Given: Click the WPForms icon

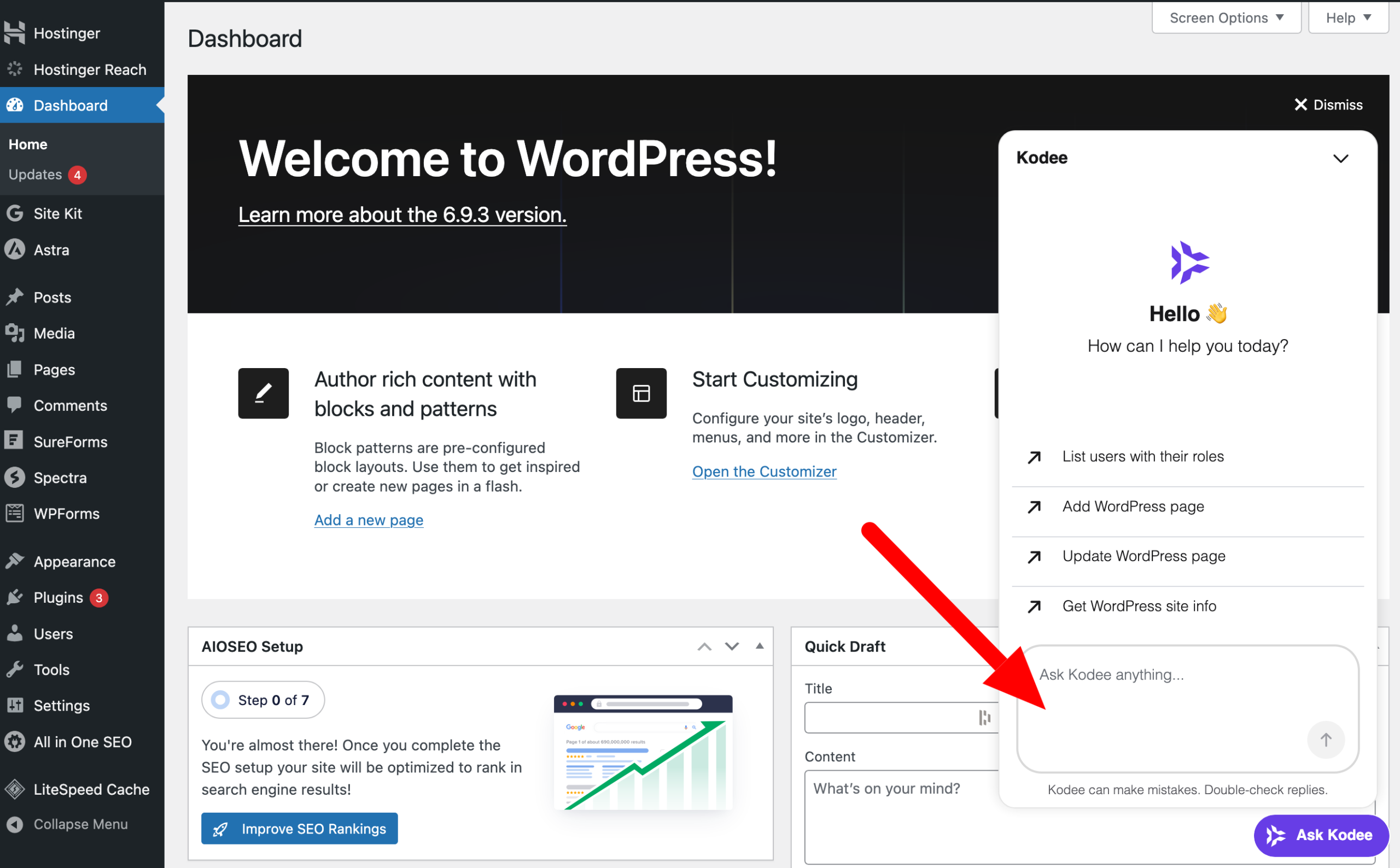Looking at the screenshot, I should click(x=15, y=513).
